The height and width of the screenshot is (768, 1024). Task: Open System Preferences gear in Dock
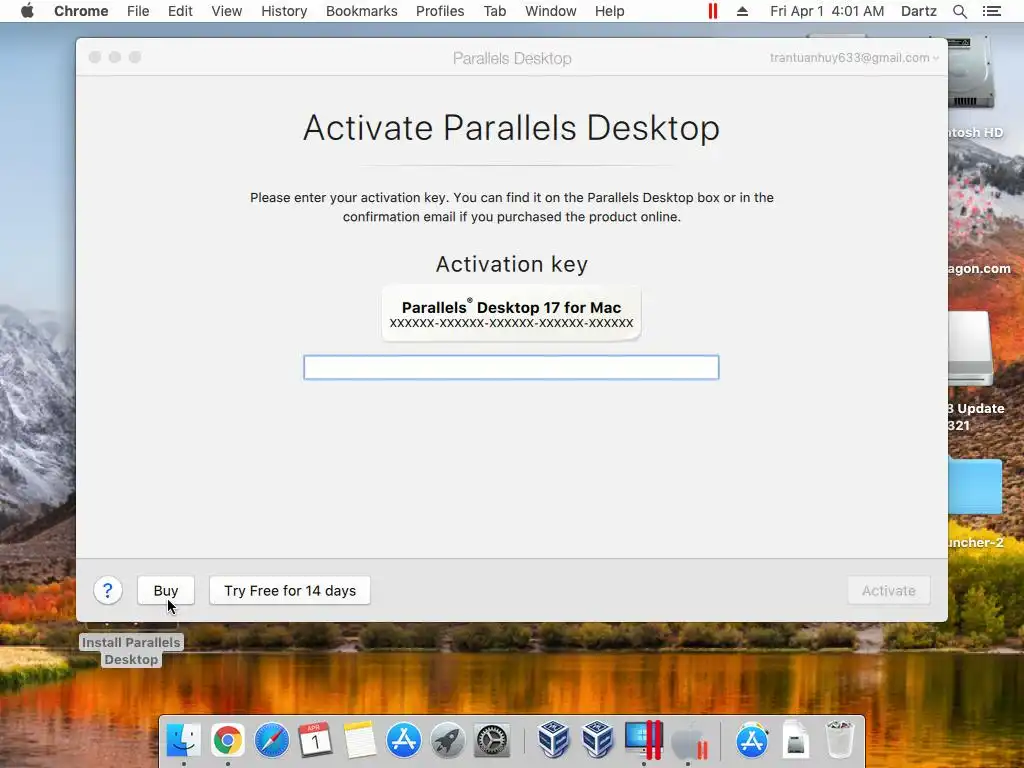(x=492, y=740)
